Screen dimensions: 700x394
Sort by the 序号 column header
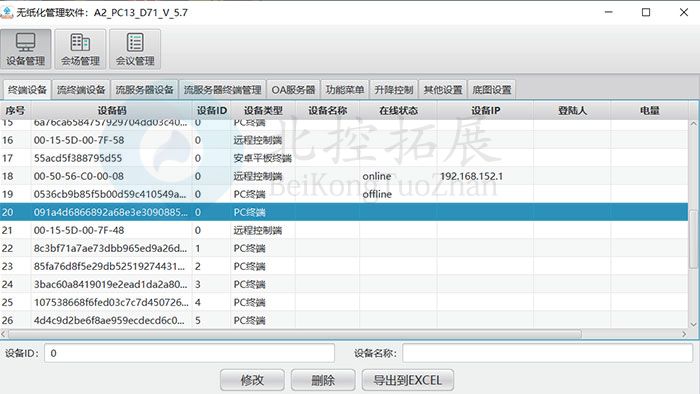[x=15, y=110]
